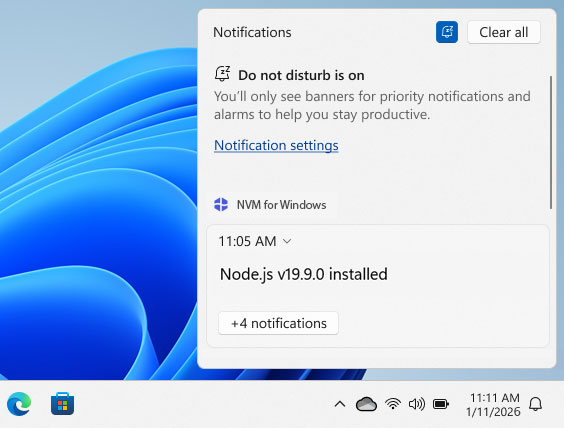Screen dimensions: 564x428
Task: Click the NVM for Windows app icon
Action: click(x=221, y=205)
